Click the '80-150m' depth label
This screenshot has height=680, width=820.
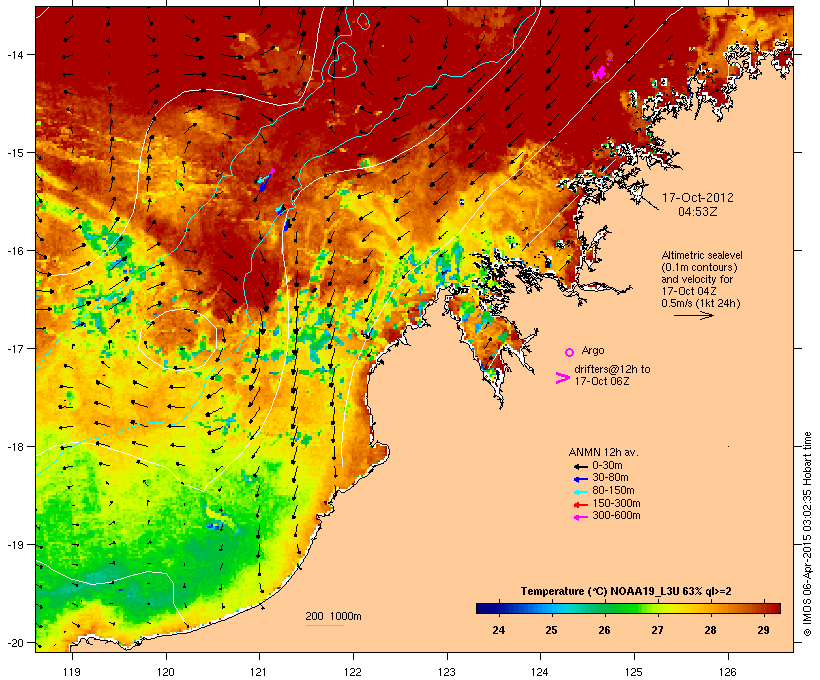tap(613, 491)
